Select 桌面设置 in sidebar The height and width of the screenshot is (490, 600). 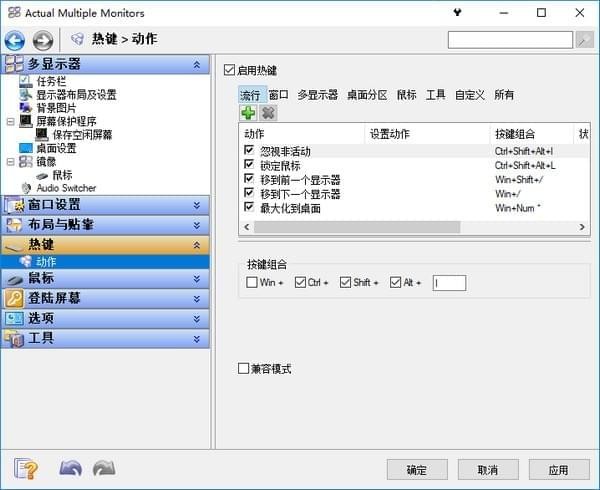point(56,148)
